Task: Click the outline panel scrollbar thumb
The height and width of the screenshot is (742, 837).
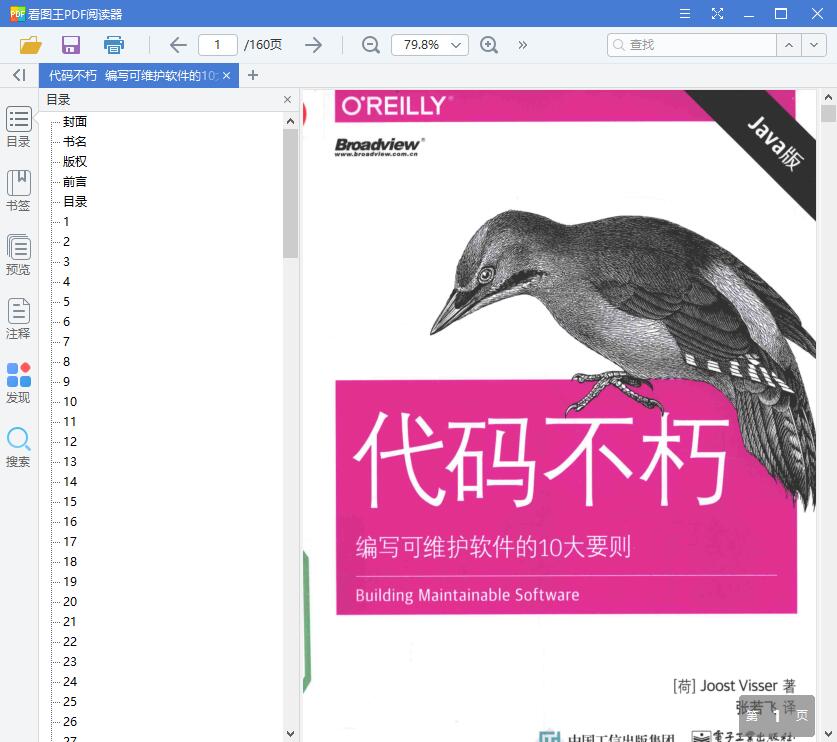Action: tap(290, 193)
